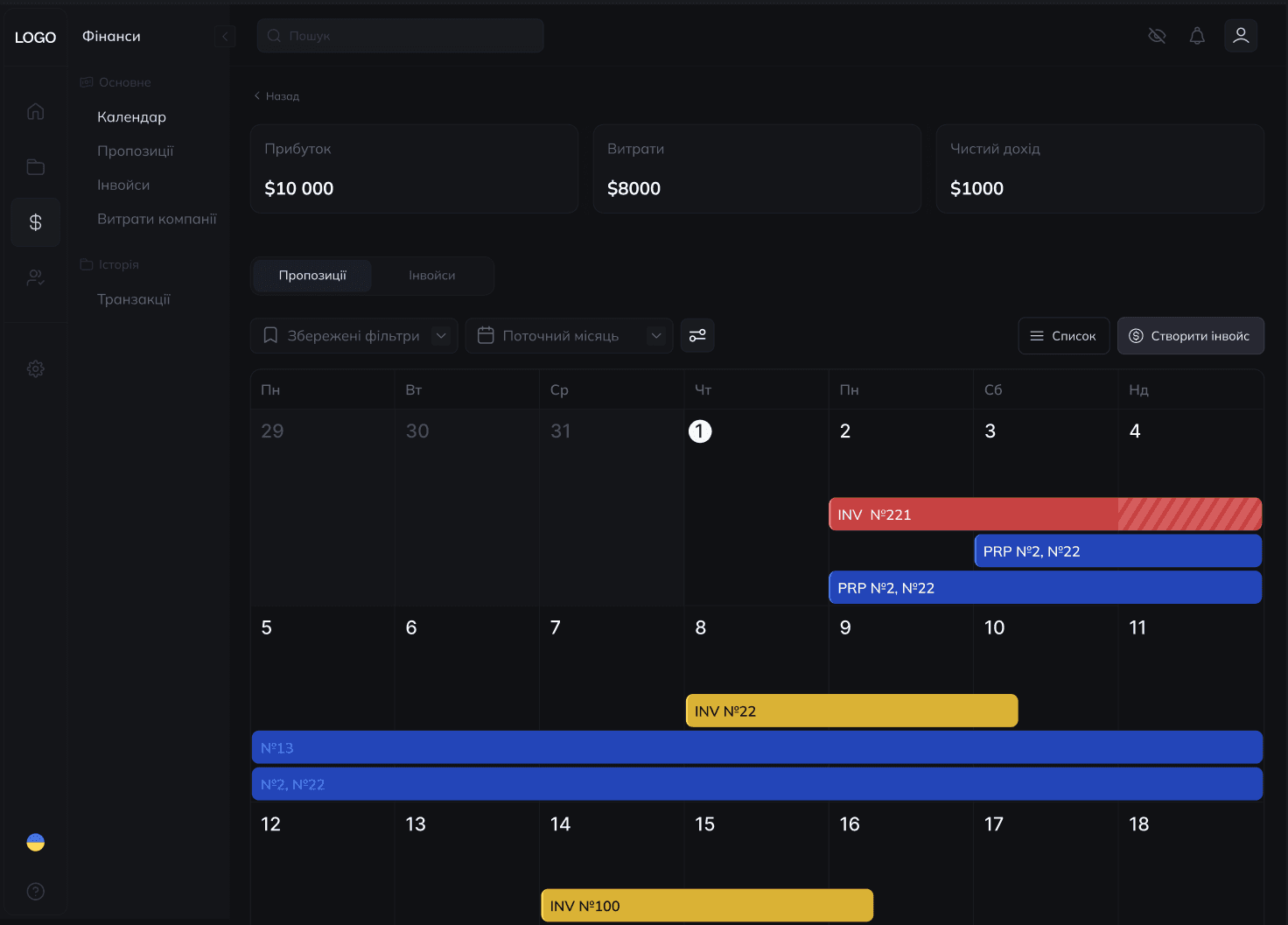Open the filter sliders icon button
Viewport: 1288px width, 925px height.
click(697, 336)
